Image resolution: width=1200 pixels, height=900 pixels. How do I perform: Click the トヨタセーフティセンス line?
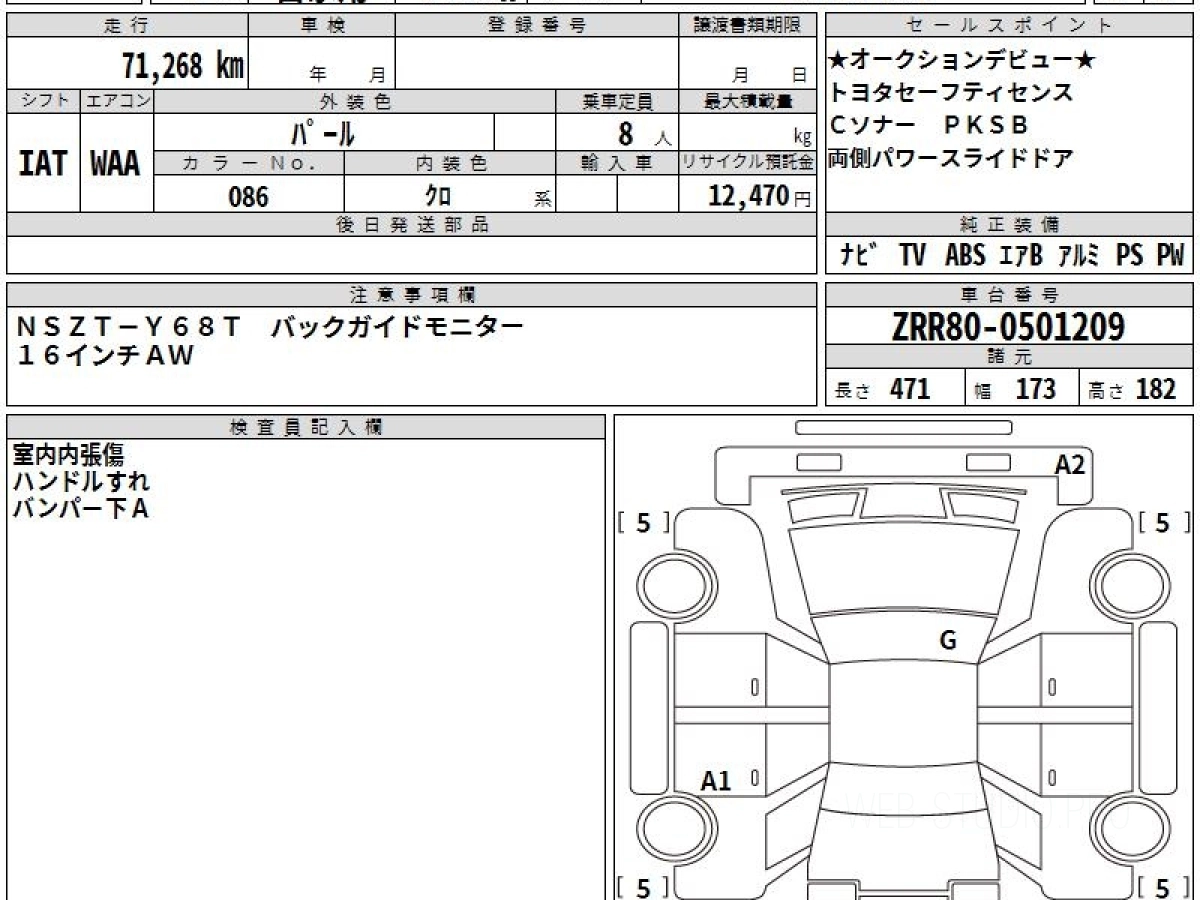click(x=951, y=93)
